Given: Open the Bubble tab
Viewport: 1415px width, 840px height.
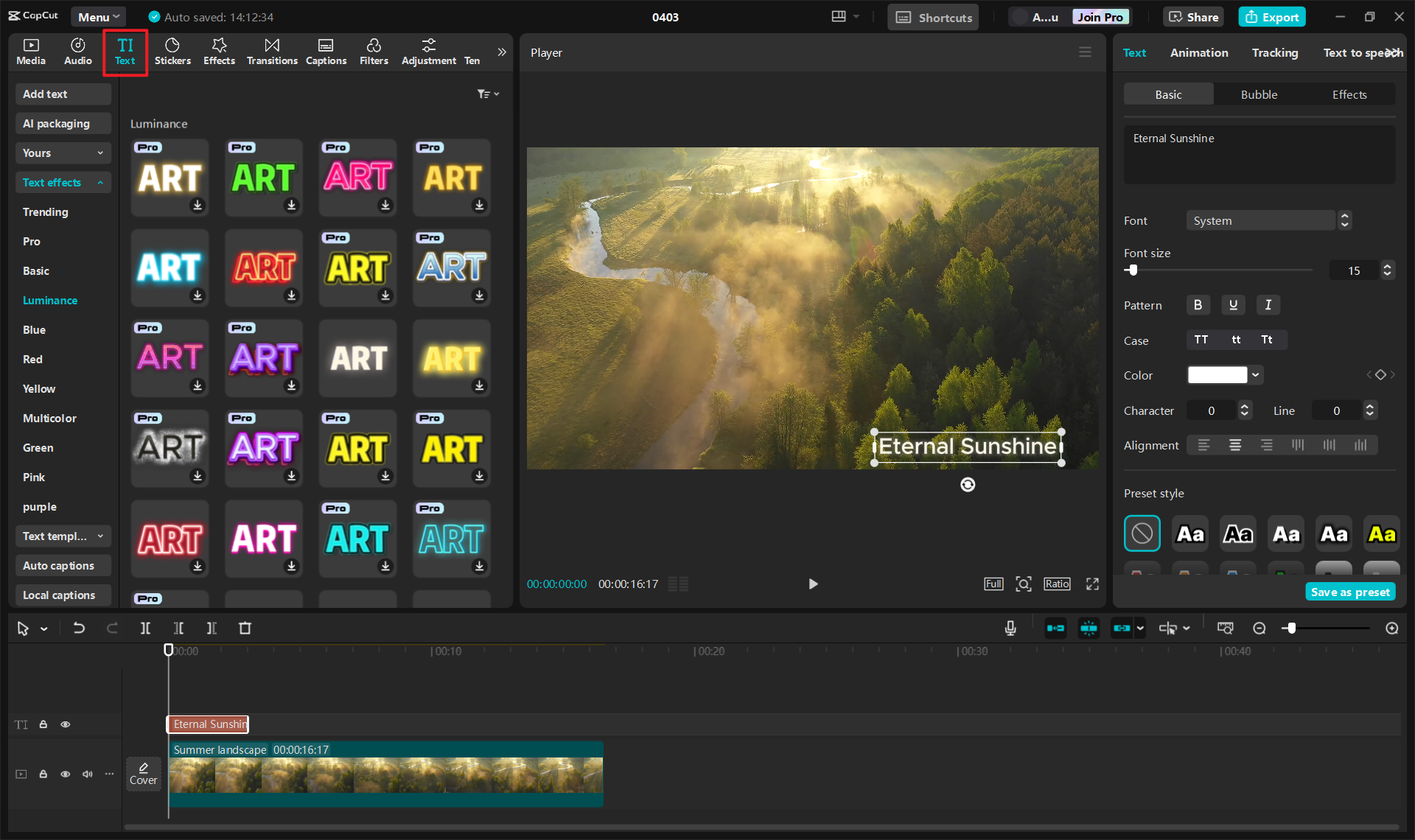Looking at the screenshot, I should pos(1259,94).
